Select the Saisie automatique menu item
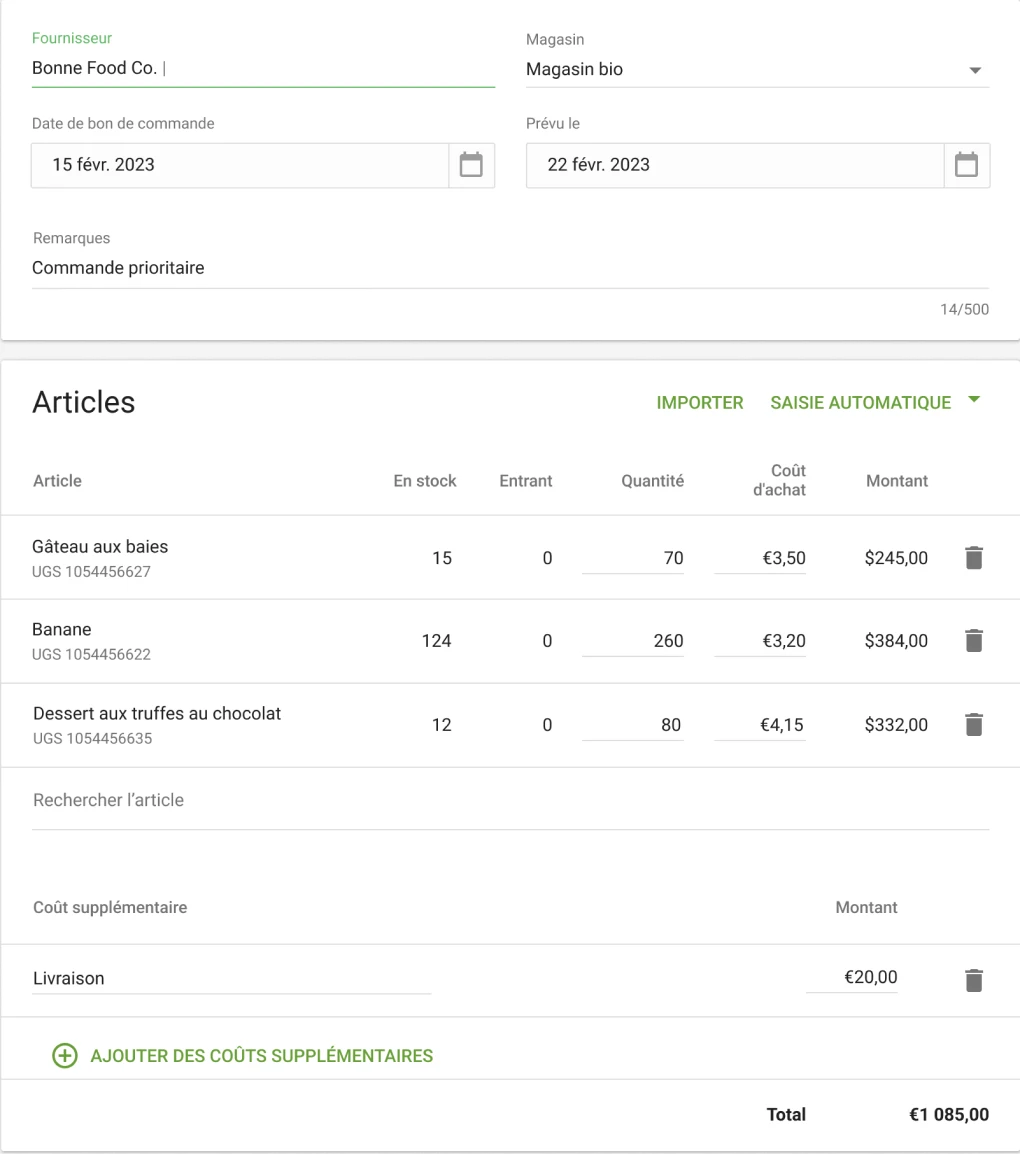 click(858, 402)
